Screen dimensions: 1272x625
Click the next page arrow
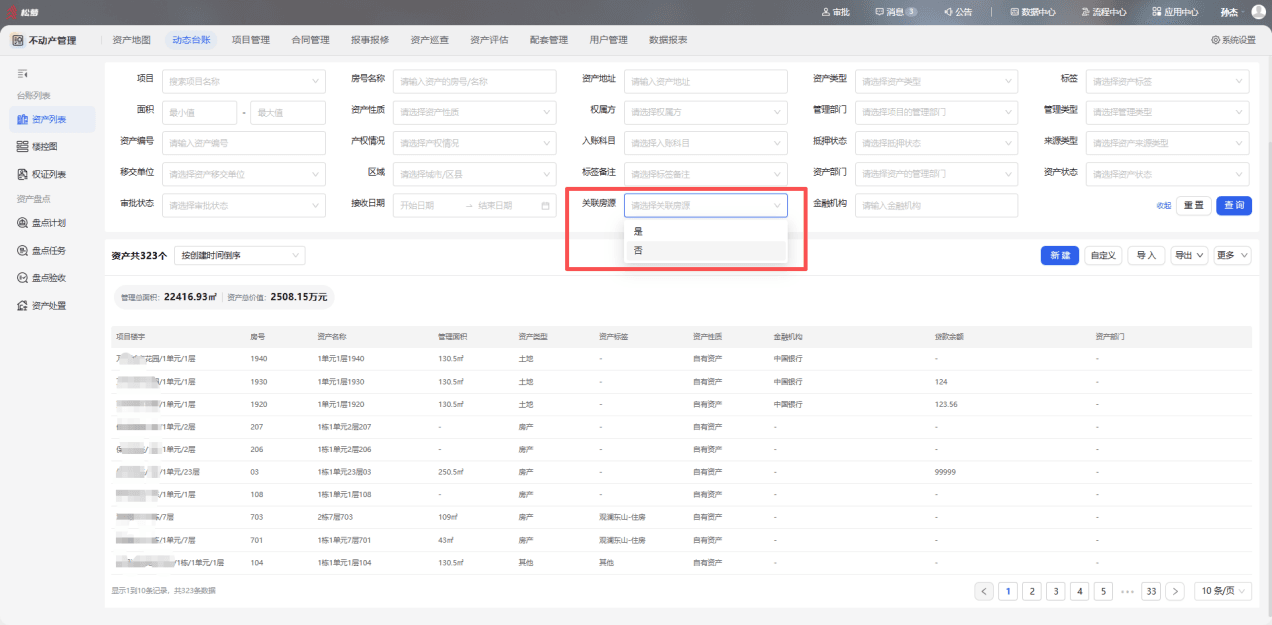coord(1175,591)
